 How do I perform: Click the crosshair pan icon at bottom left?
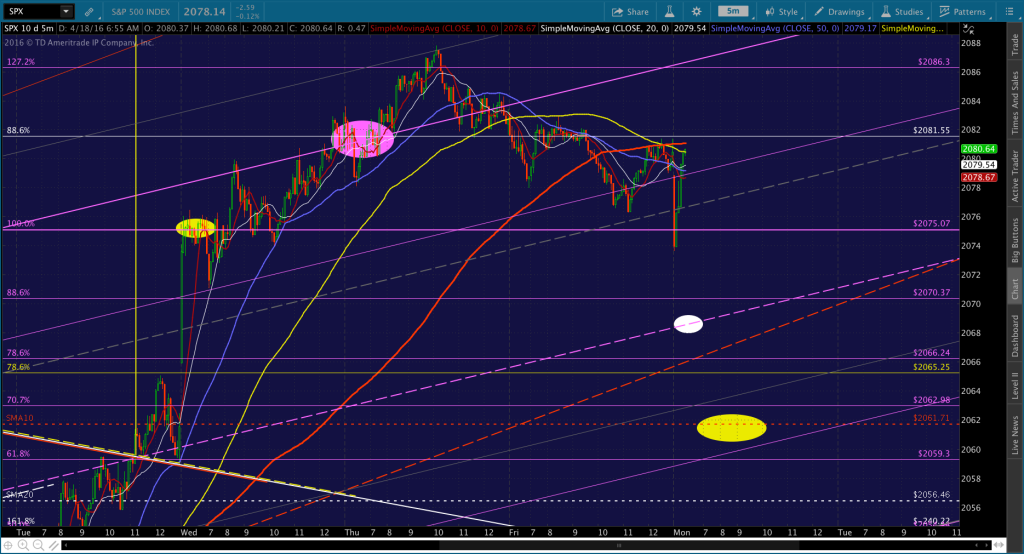pos(8,545)
